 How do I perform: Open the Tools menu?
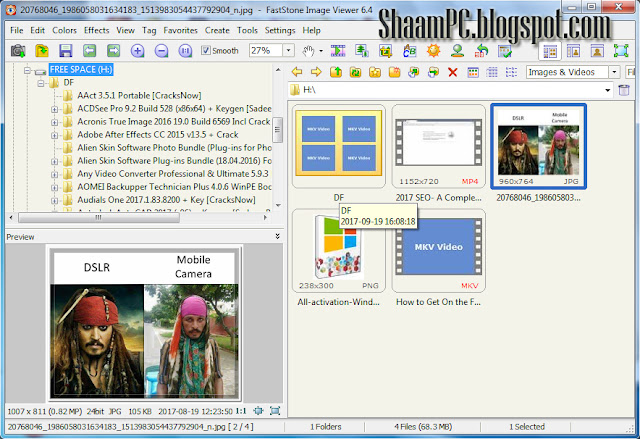point(247,30)
